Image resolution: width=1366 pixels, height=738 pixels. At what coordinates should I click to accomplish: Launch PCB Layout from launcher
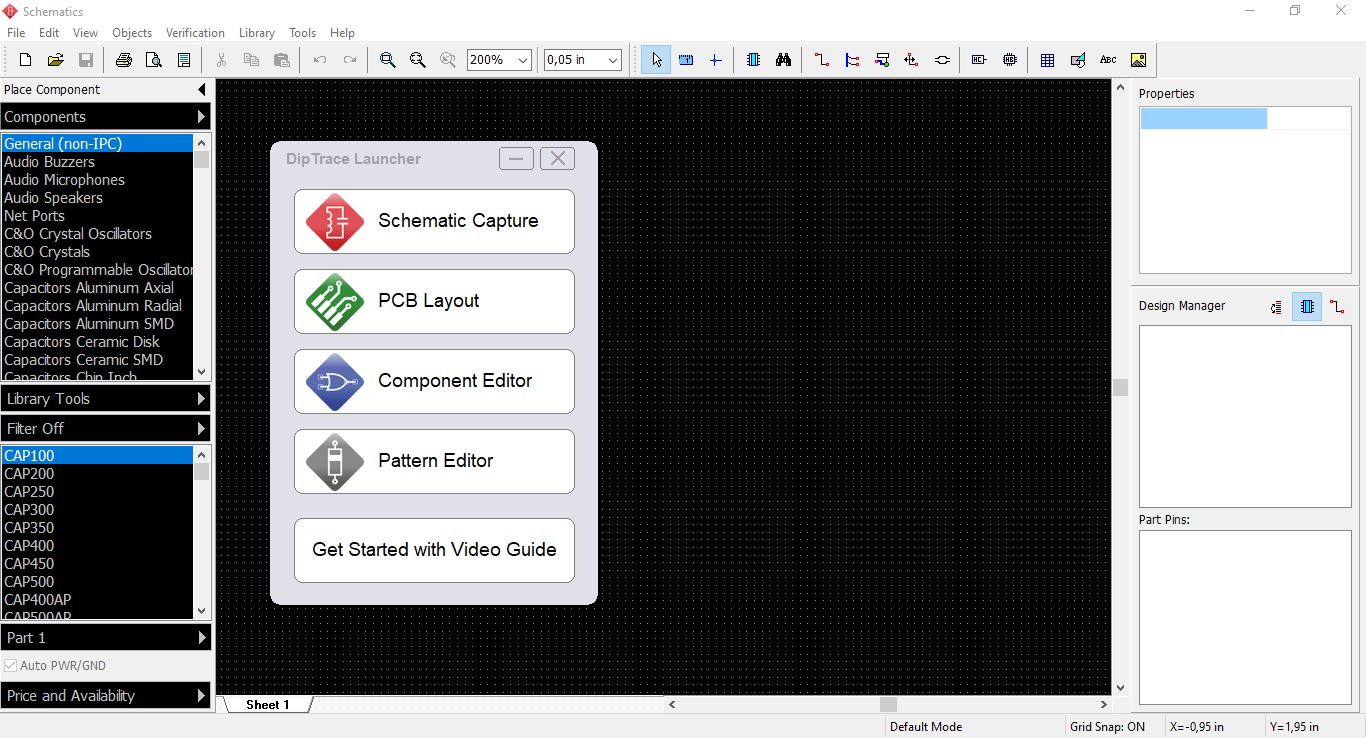click(x=434, y=301)
